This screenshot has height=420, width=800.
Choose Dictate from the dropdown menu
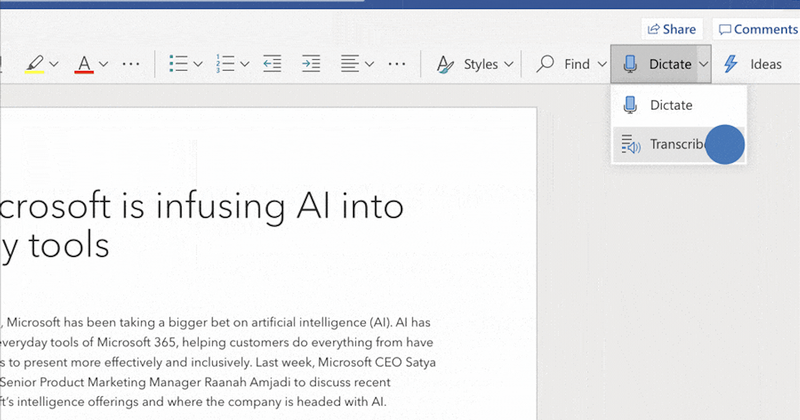679,105
